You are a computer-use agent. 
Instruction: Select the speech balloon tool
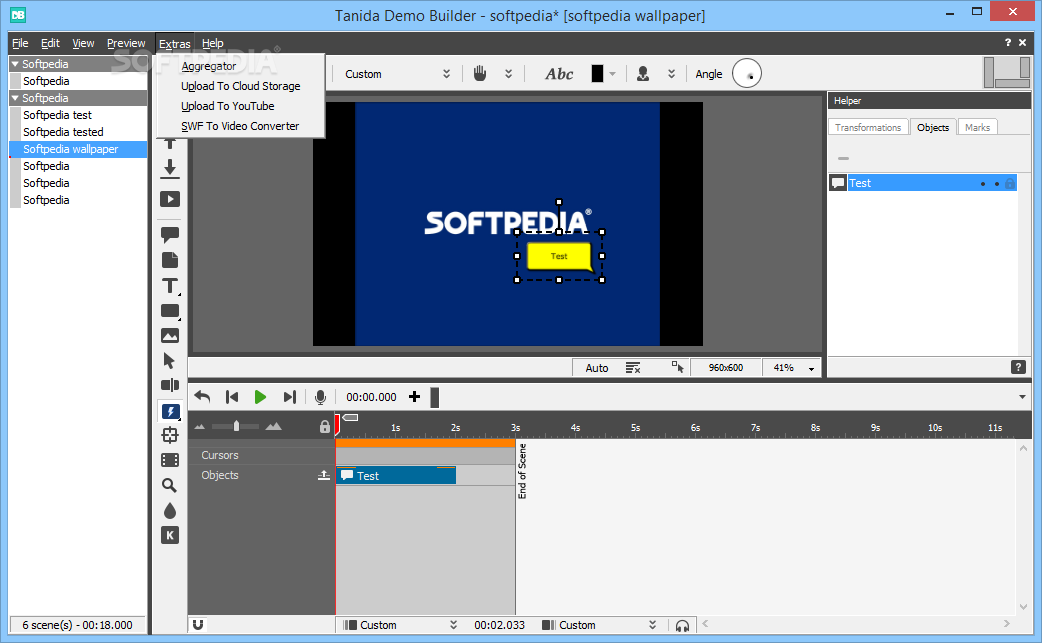(x=170, y=234)
